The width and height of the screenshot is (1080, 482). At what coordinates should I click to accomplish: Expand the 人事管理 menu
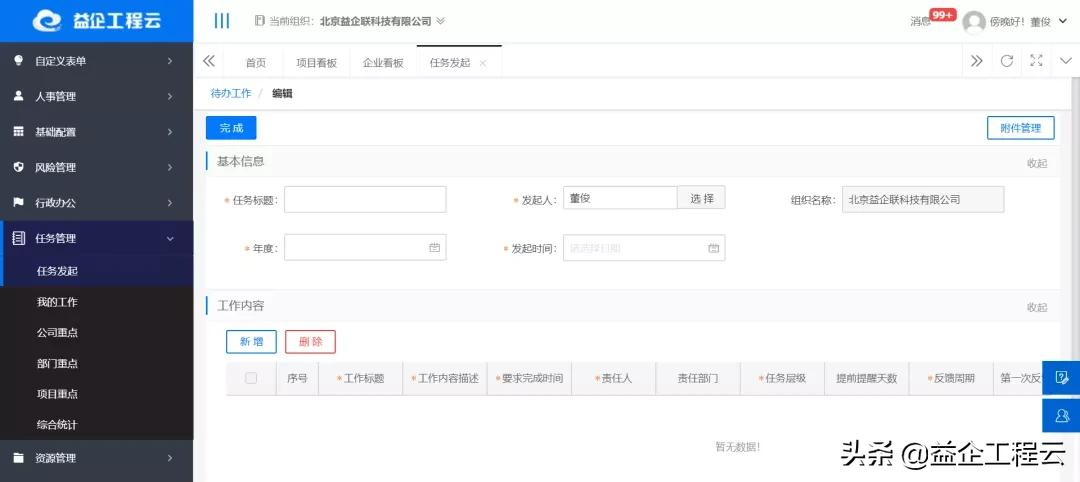(x=170, y=96)
